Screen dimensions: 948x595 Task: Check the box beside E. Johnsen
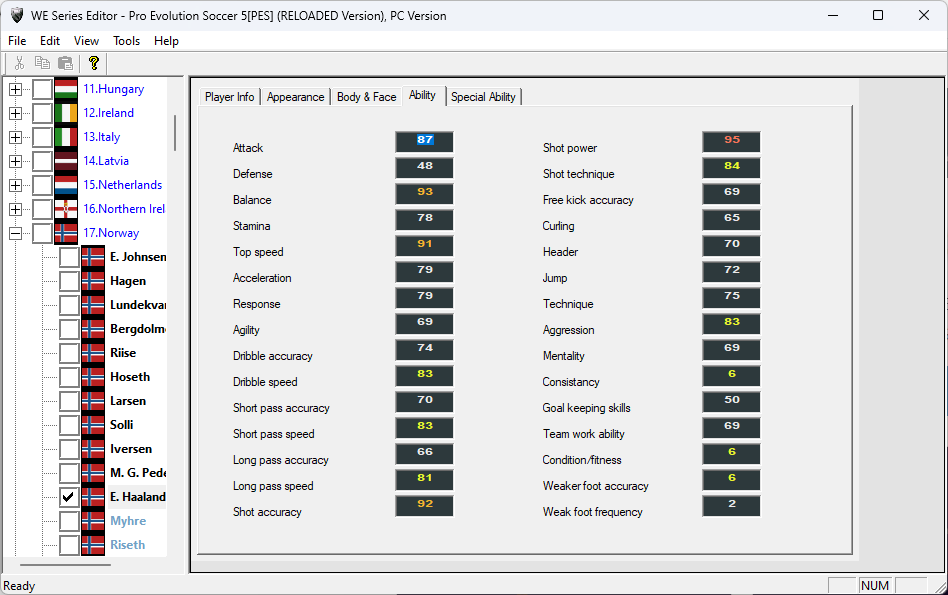click(x=69, y=257)
